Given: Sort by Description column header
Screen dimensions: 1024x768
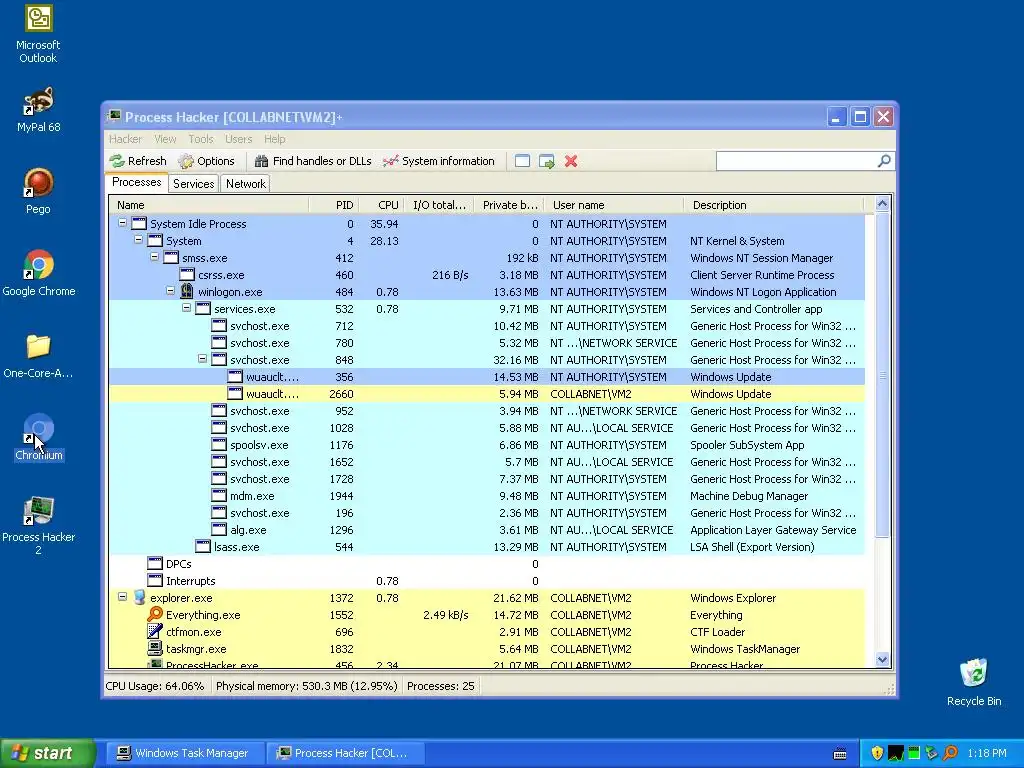Looking at the screenshot, I should pyautogui.click(x=773, y=205).
